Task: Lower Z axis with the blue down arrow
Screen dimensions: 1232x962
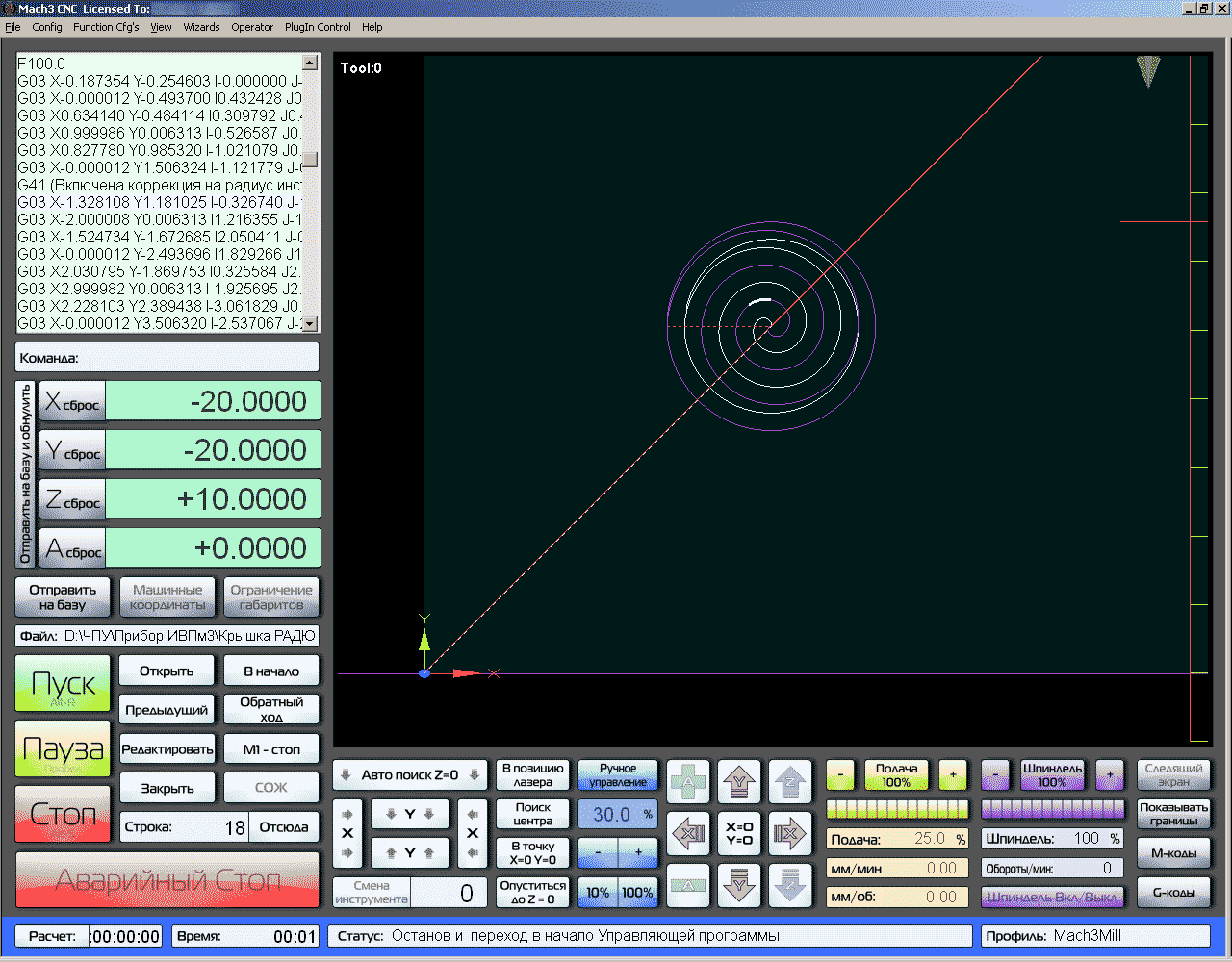Action: 789,885
